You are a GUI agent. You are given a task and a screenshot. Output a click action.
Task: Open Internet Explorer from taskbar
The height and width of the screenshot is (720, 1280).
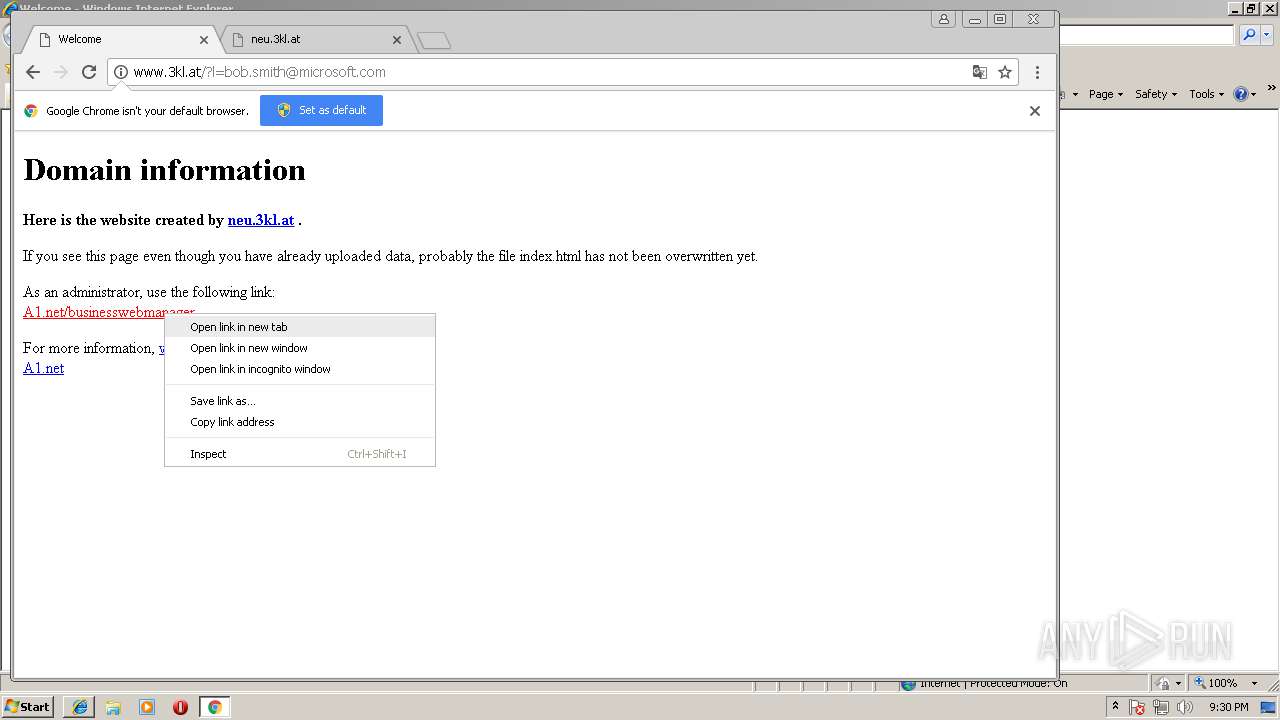pos(80,707)
